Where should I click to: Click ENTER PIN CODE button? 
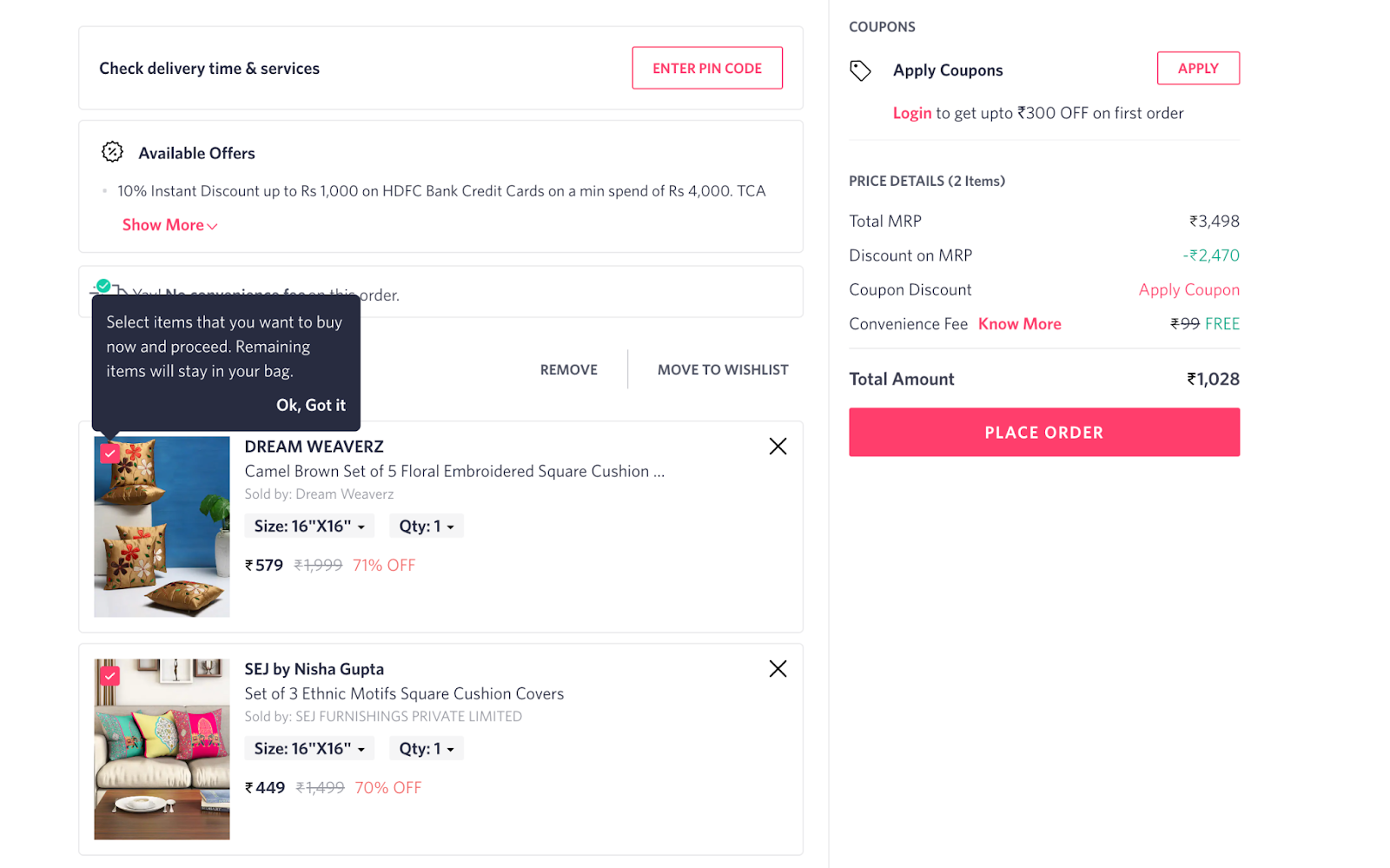(x=706, y=69)
